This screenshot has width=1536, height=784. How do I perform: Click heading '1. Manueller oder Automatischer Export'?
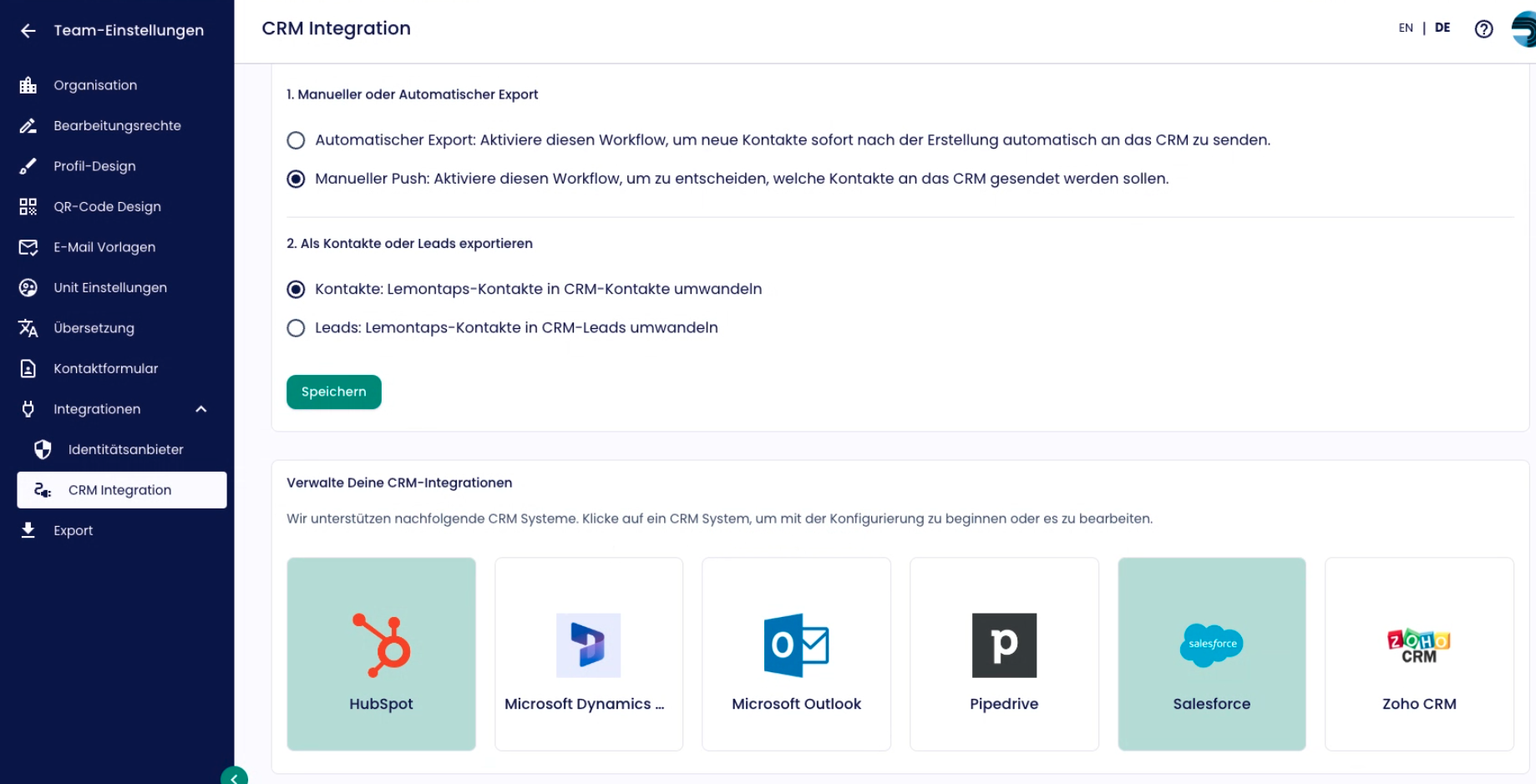[412, 94]
